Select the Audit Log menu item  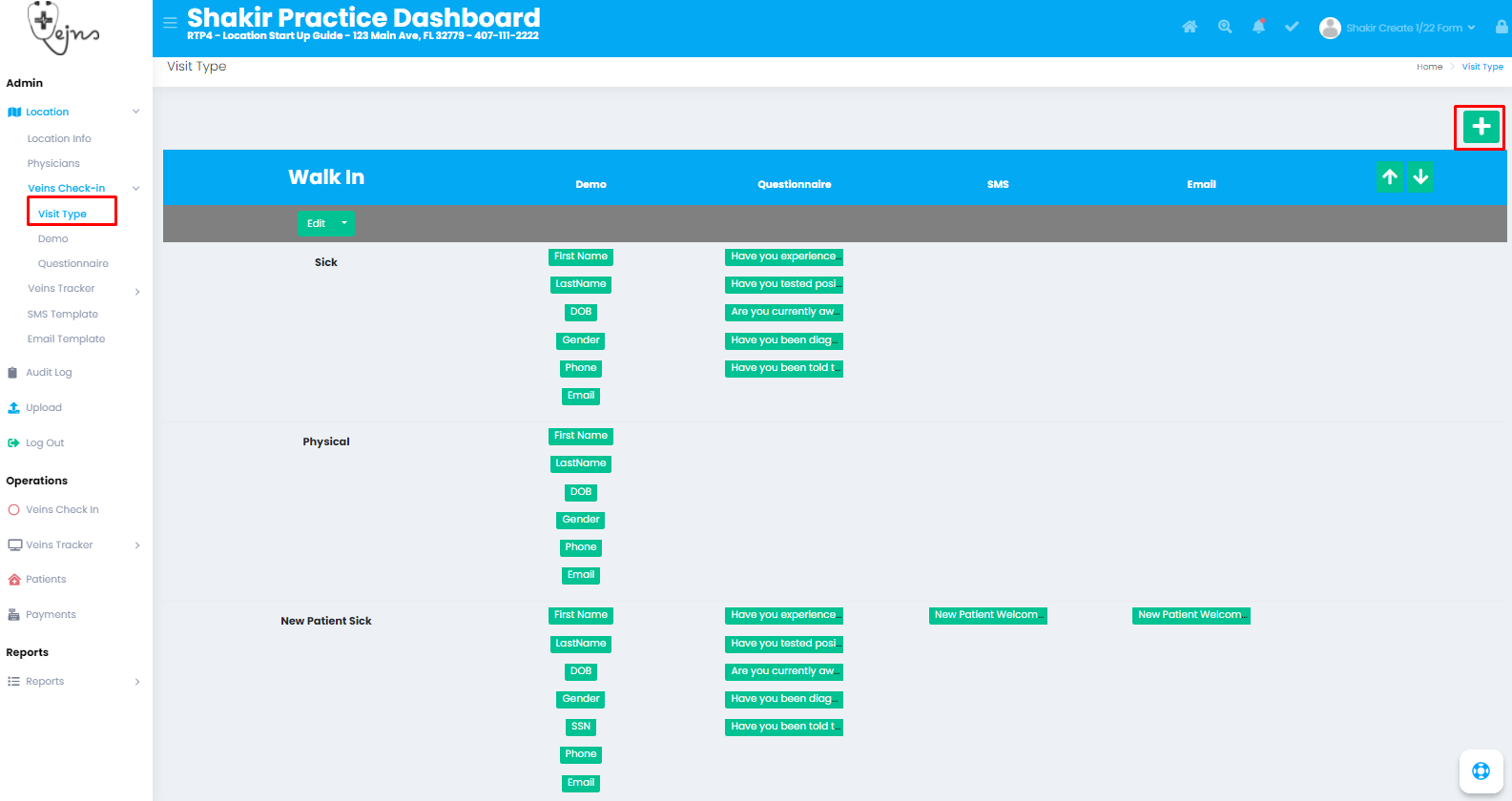point(49,372)
